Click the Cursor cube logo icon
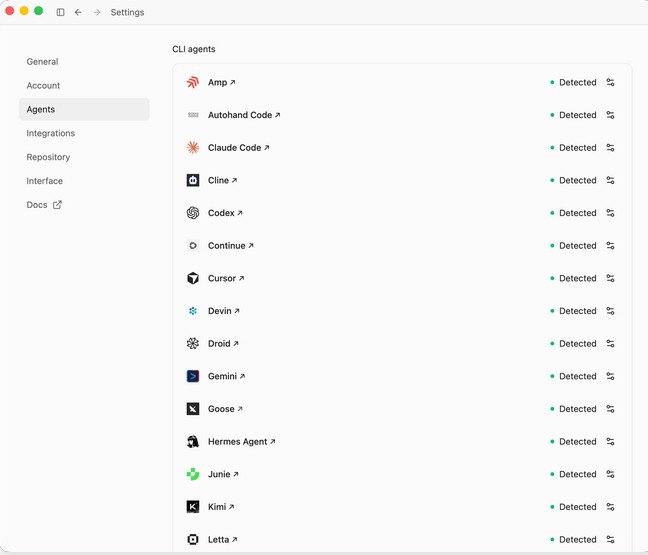The width and height of the screenshot is (648, 555). click(x=193, y=278)
